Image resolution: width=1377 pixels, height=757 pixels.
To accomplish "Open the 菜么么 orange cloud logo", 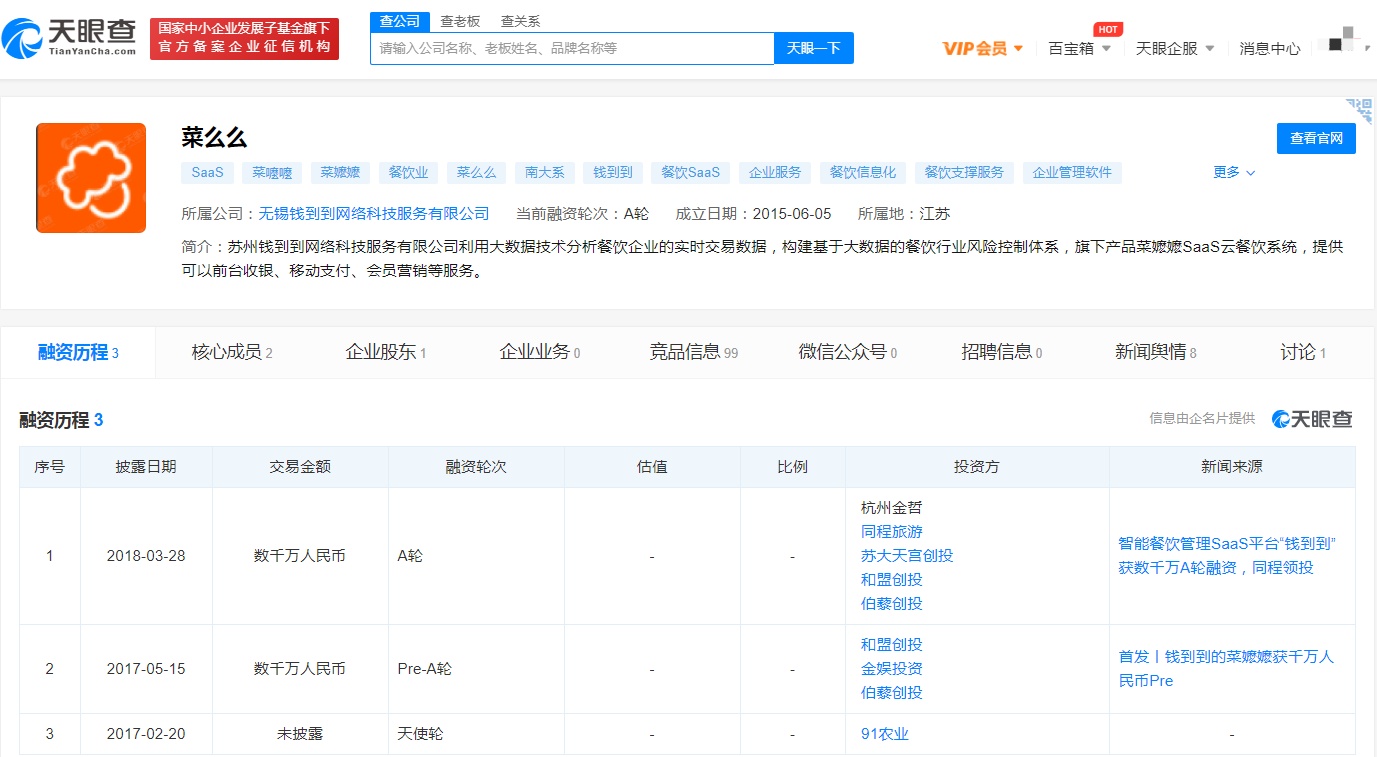I will click(x=91, y=178).
